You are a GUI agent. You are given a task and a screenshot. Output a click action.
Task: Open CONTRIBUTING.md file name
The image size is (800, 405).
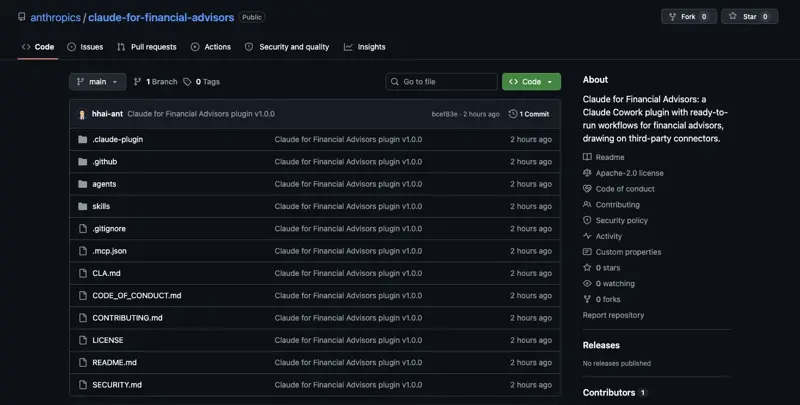pos(128,318)
